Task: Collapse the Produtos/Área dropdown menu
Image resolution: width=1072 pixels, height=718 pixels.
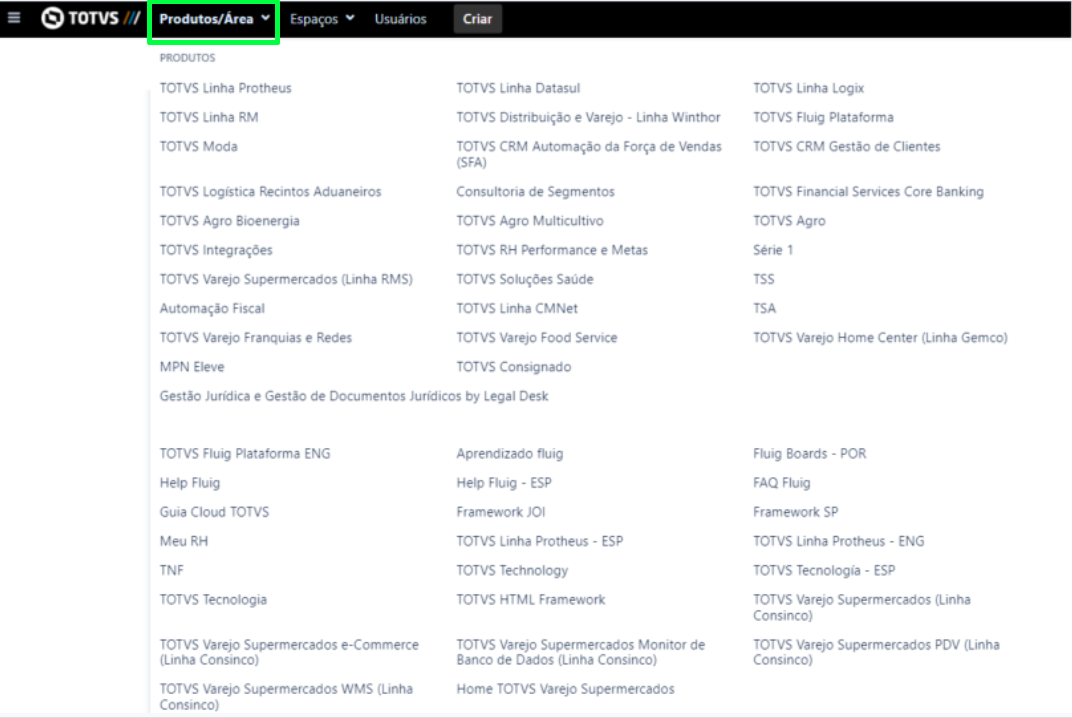Action: coord(214,19)
